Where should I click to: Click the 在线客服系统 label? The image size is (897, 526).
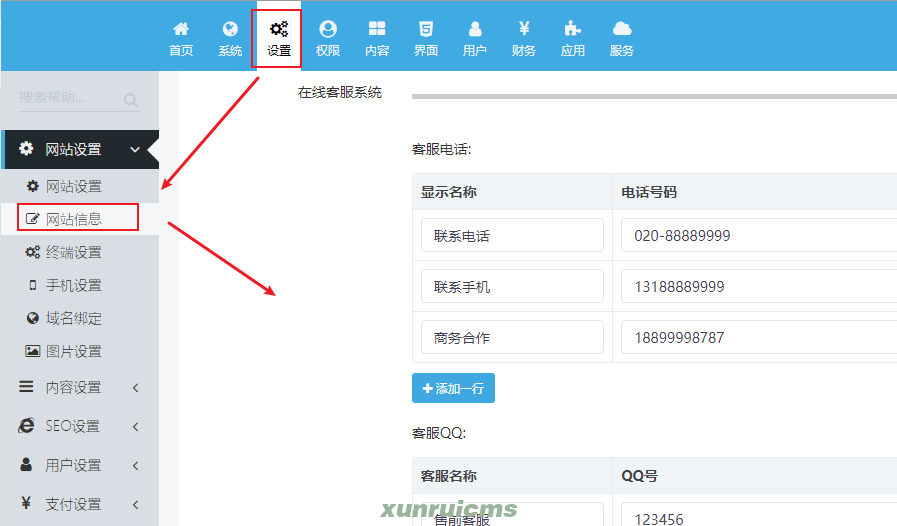click(x=340, y=92)
